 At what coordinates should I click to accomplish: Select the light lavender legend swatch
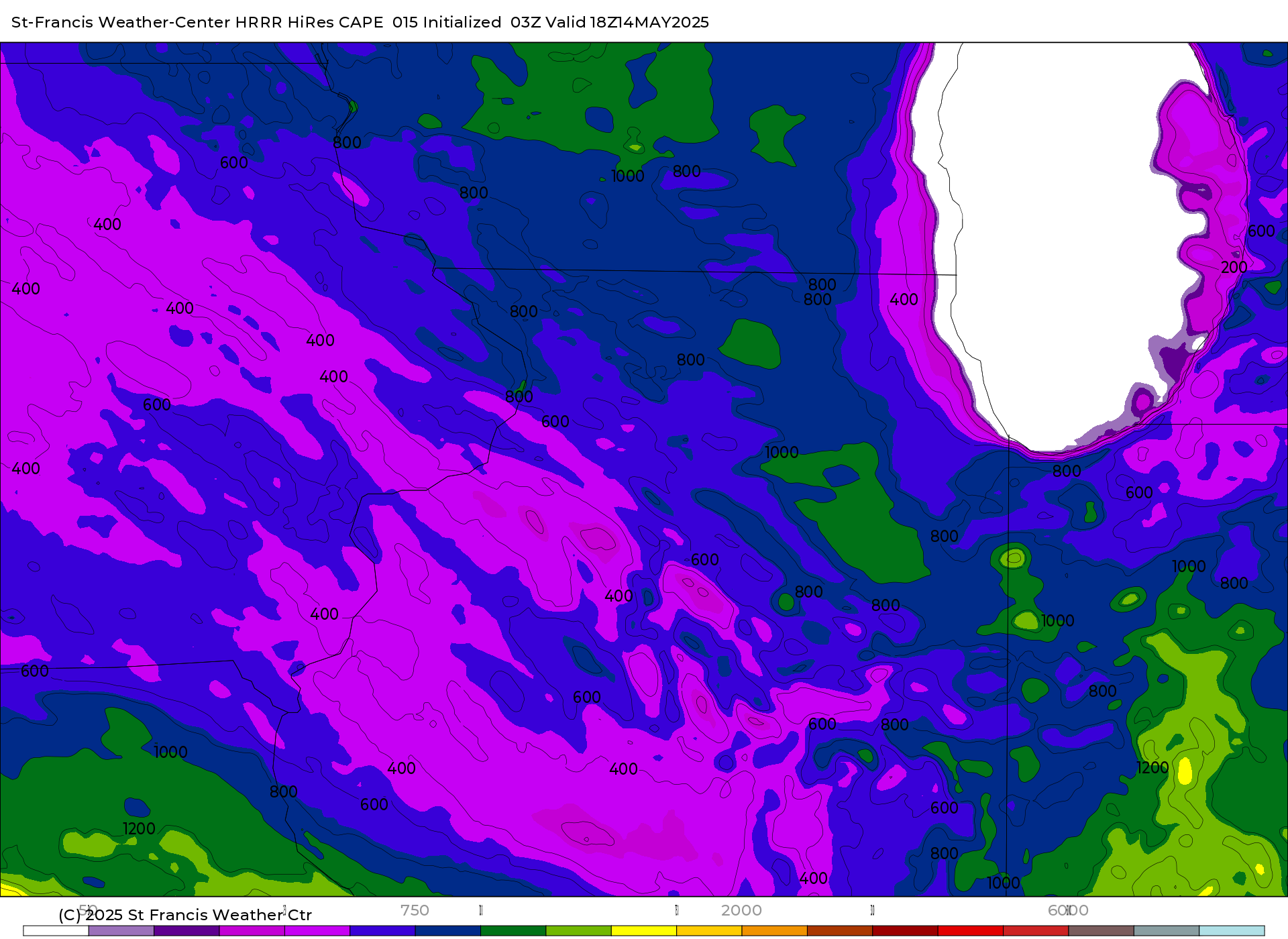point(121,931)
